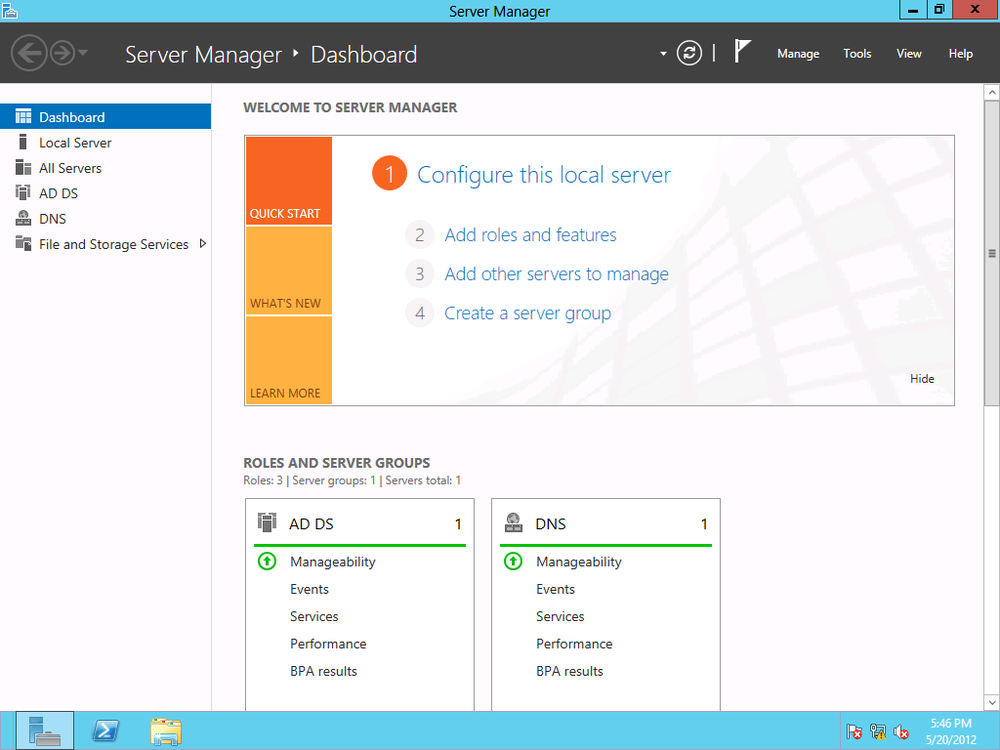
Task: Open Performance in the DNS tile
Action: pyautogui.click(x=574, y=644)
